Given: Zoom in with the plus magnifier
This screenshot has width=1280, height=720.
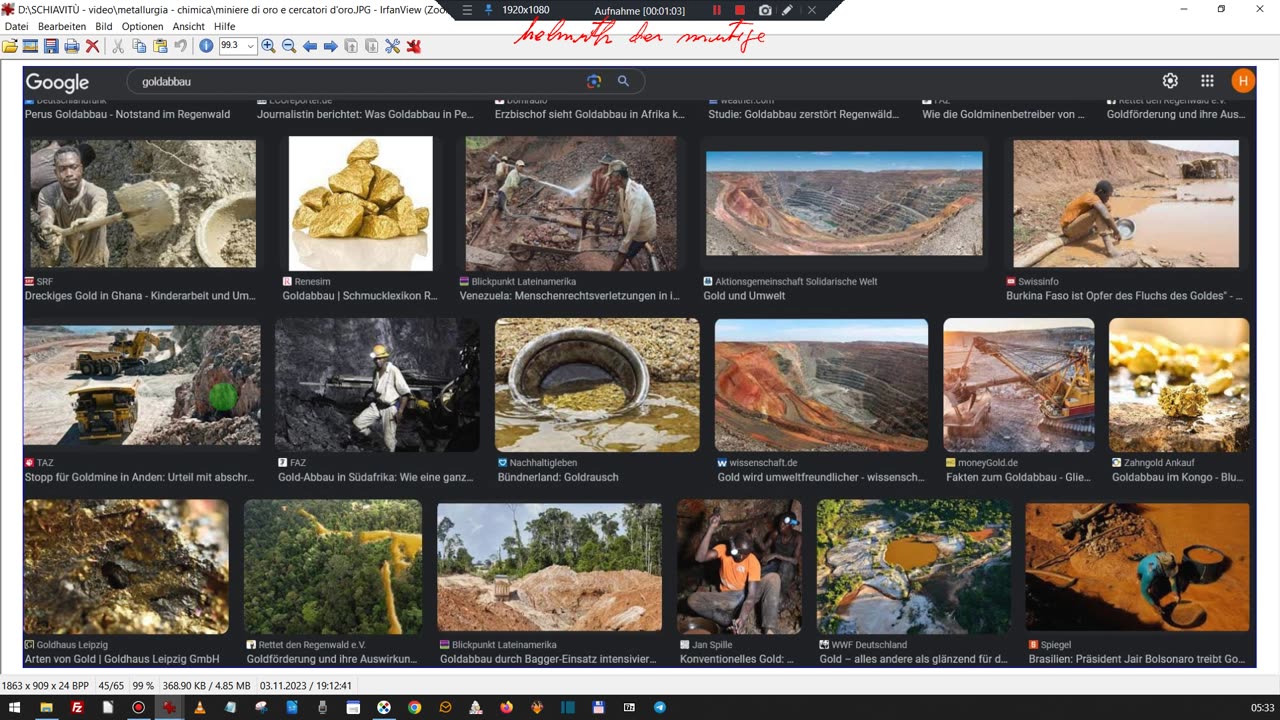Looking at the screenshot, I should click(x=268, y=46).
